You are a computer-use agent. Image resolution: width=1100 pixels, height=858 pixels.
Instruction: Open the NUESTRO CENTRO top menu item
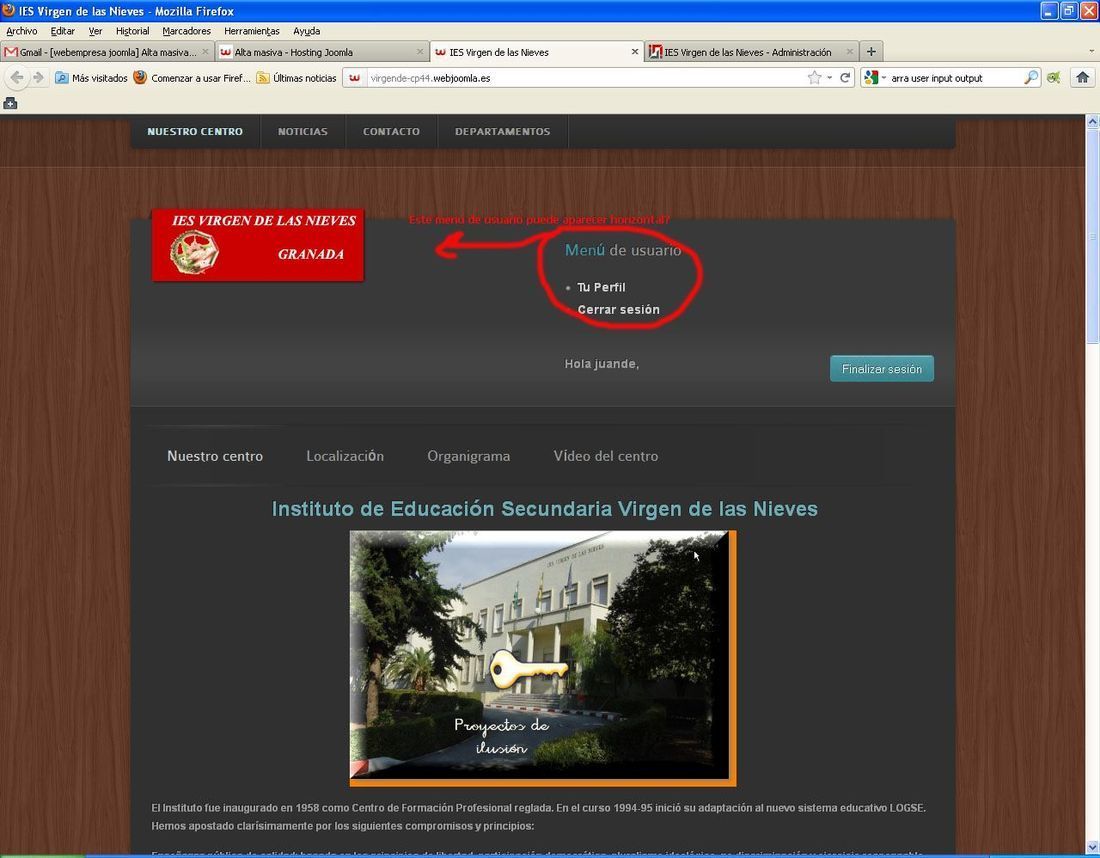tap(195, 131)
